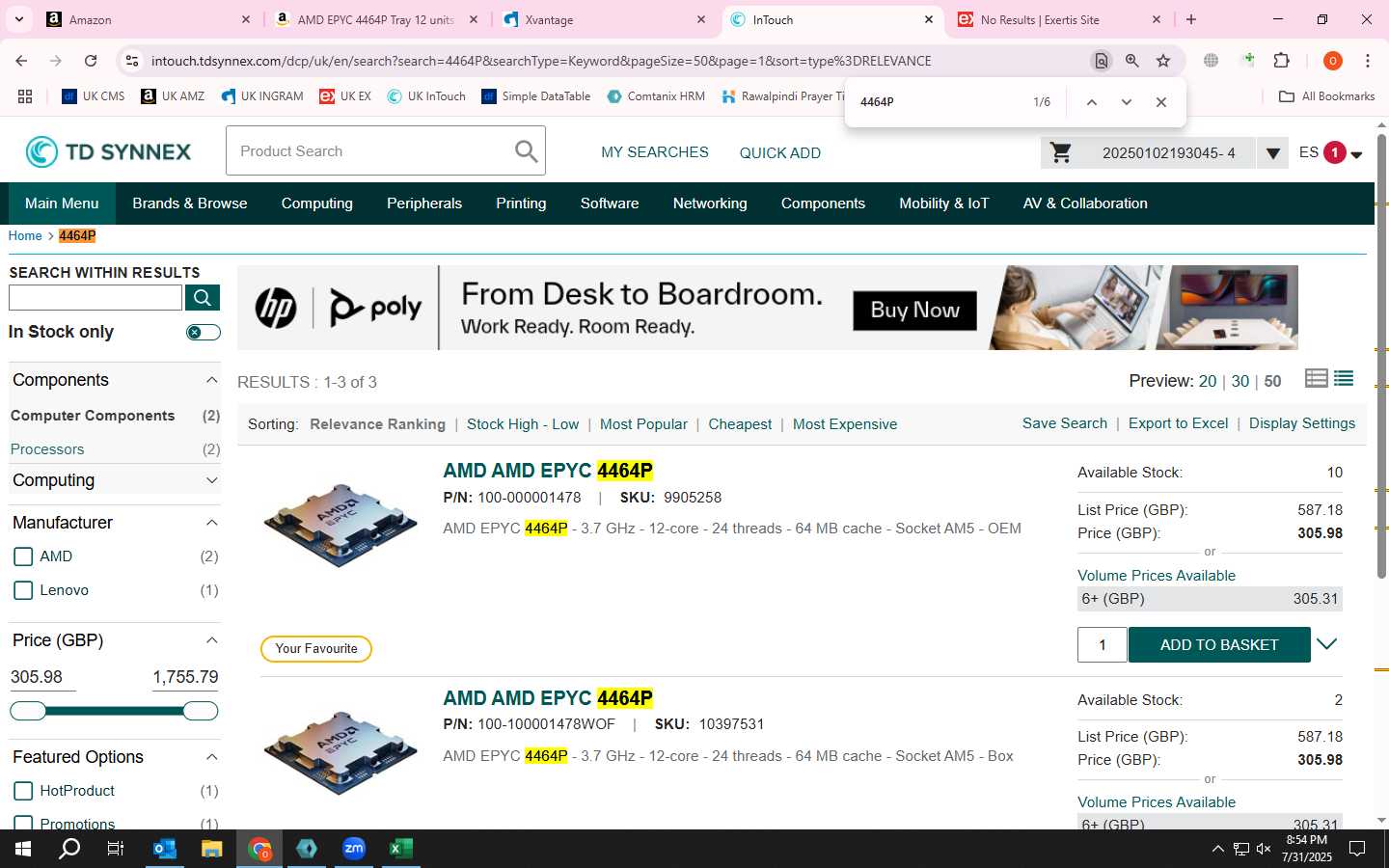Open the Main Menu item
1389x868 pixels.
[62, 203]
